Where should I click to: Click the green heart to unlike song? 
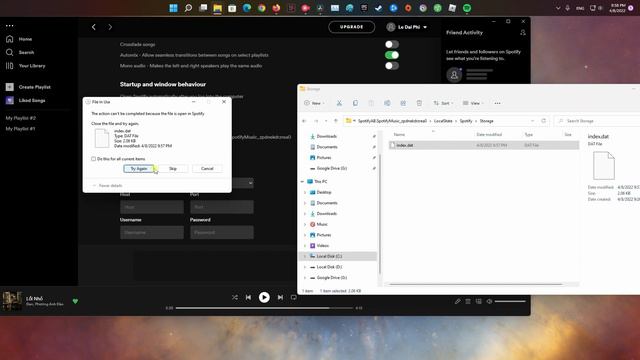pos(75,301)
